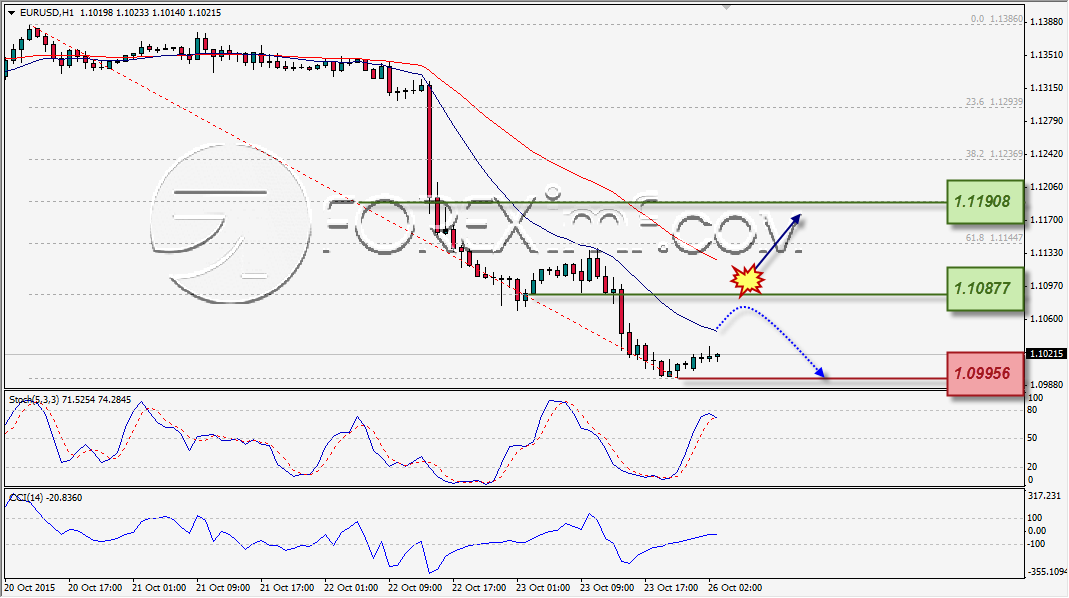This screenshot has height=598, width=1069.
Task: Select the current price tag 1.10215 on the axis
Action: click(x=1046, y=354)
